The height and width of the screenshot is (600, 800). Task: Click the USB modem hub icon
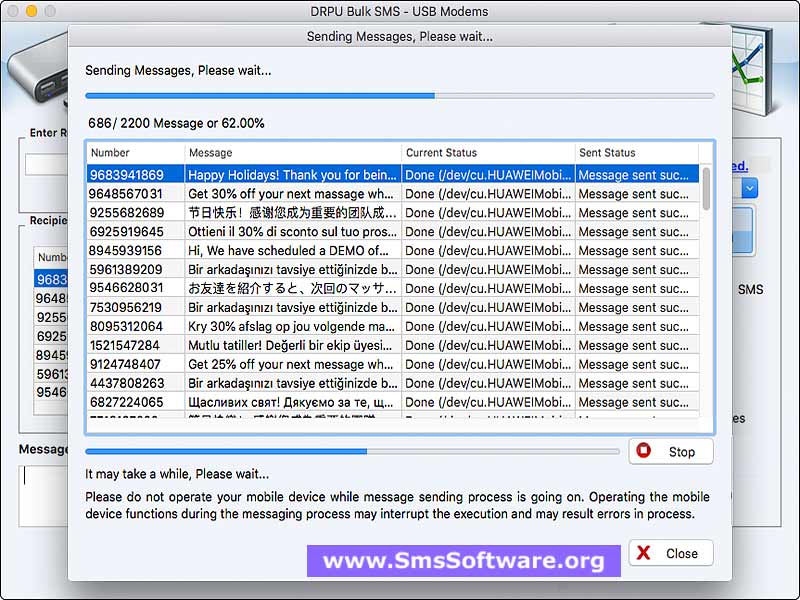[35, 75]
